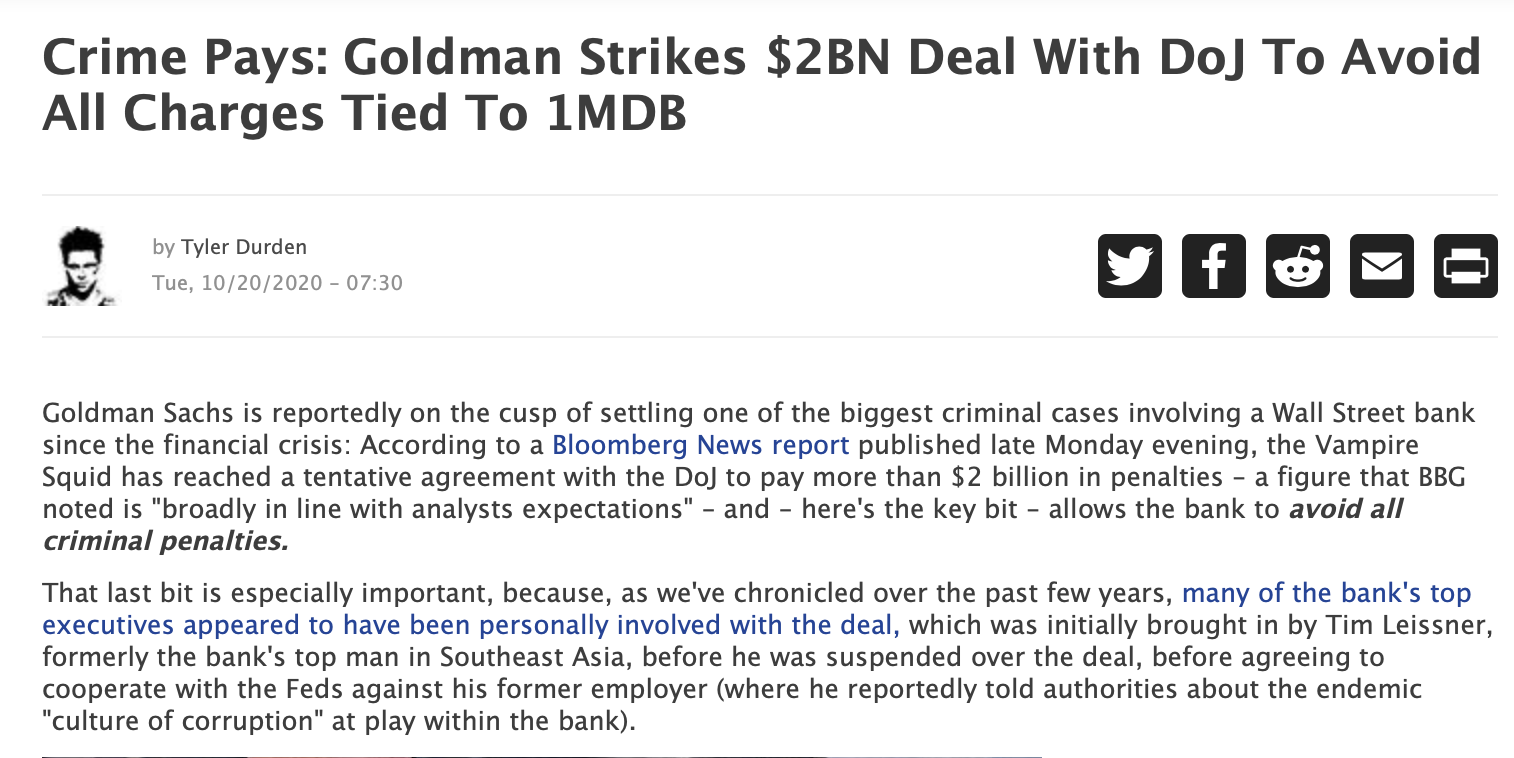Screen dimensions: 1514x758
Task: Share the article on Facebook
Action: point(1214,266)
